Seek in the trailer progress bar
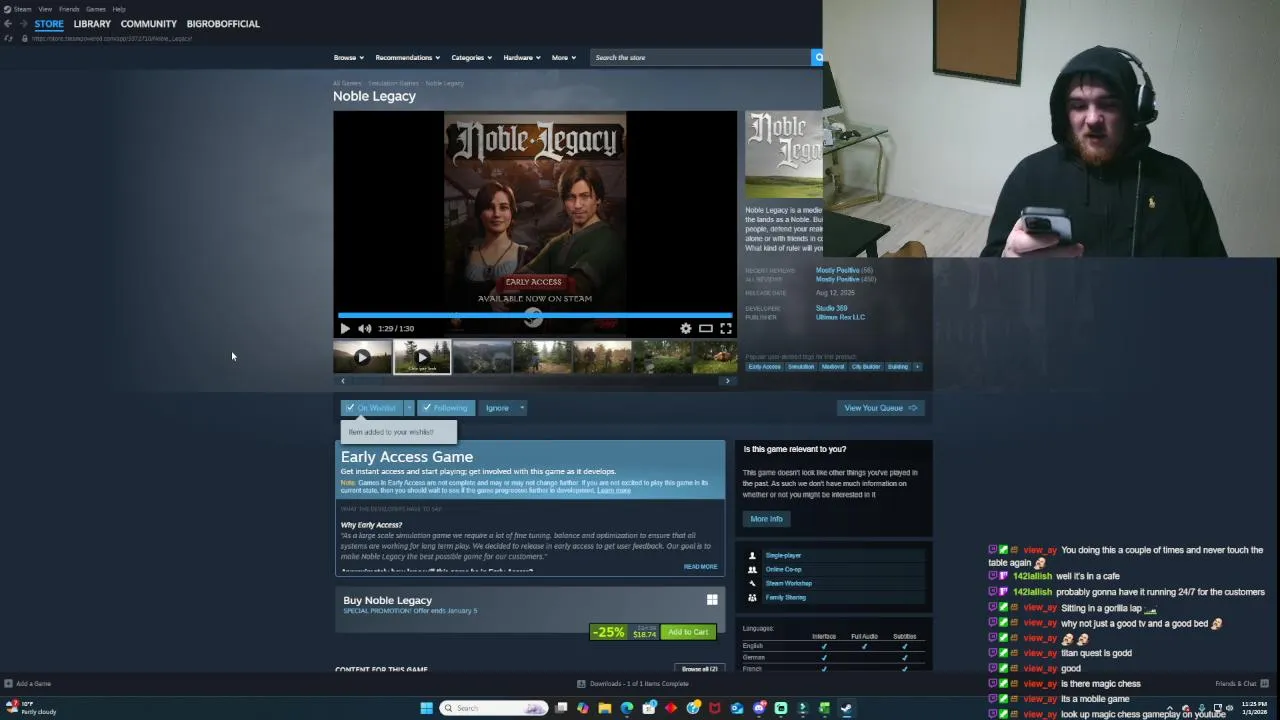The height and width of the screenshot is (720, 1280). pyautogui.click(x=535, y=315)
